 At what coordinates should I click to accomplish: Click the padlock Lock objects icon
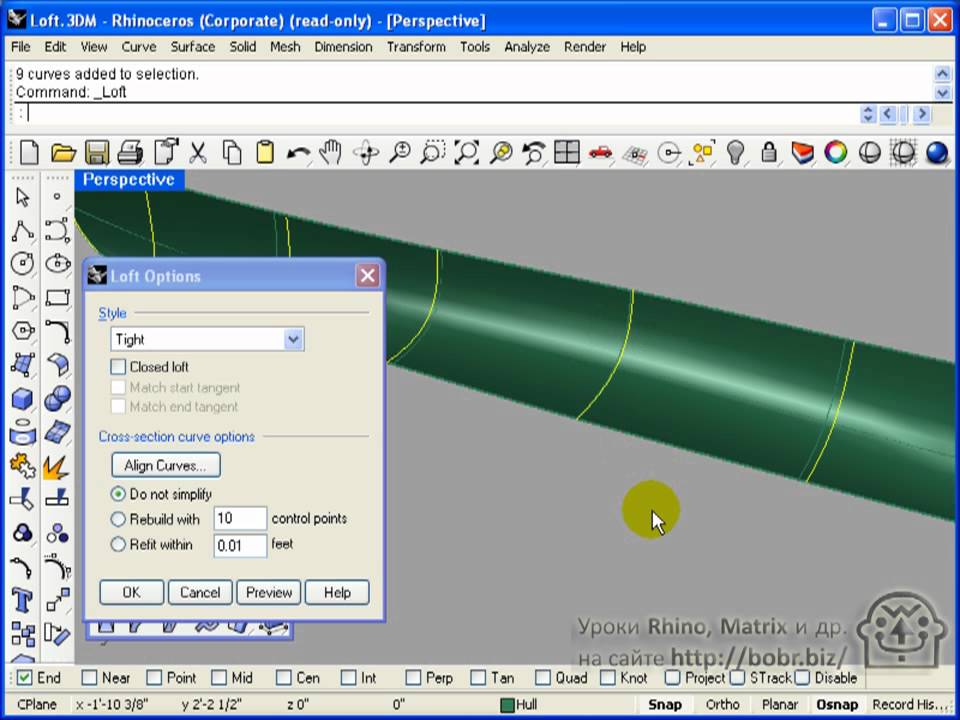[769, 152]
